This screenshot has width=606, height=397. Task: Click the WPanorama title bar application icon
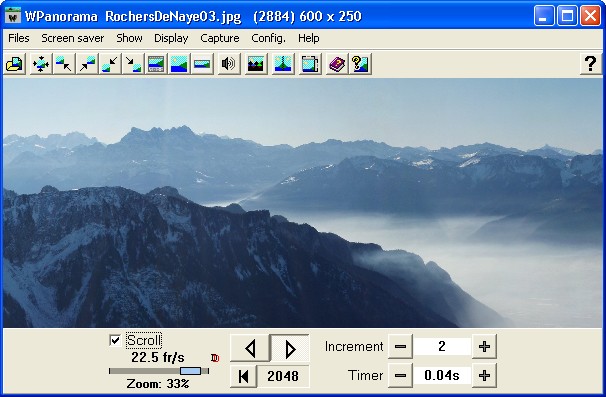(x=13, y=16)
